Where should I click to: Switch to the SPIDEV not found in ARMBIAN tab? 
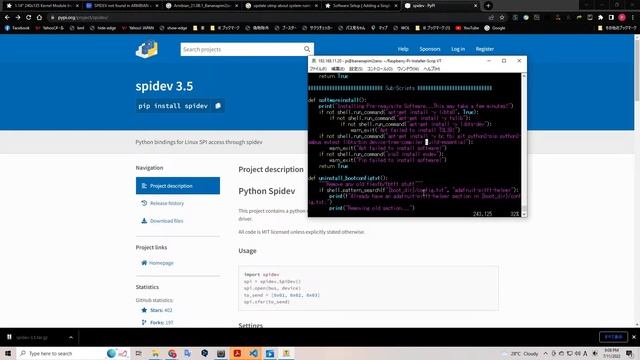[121, 6]
